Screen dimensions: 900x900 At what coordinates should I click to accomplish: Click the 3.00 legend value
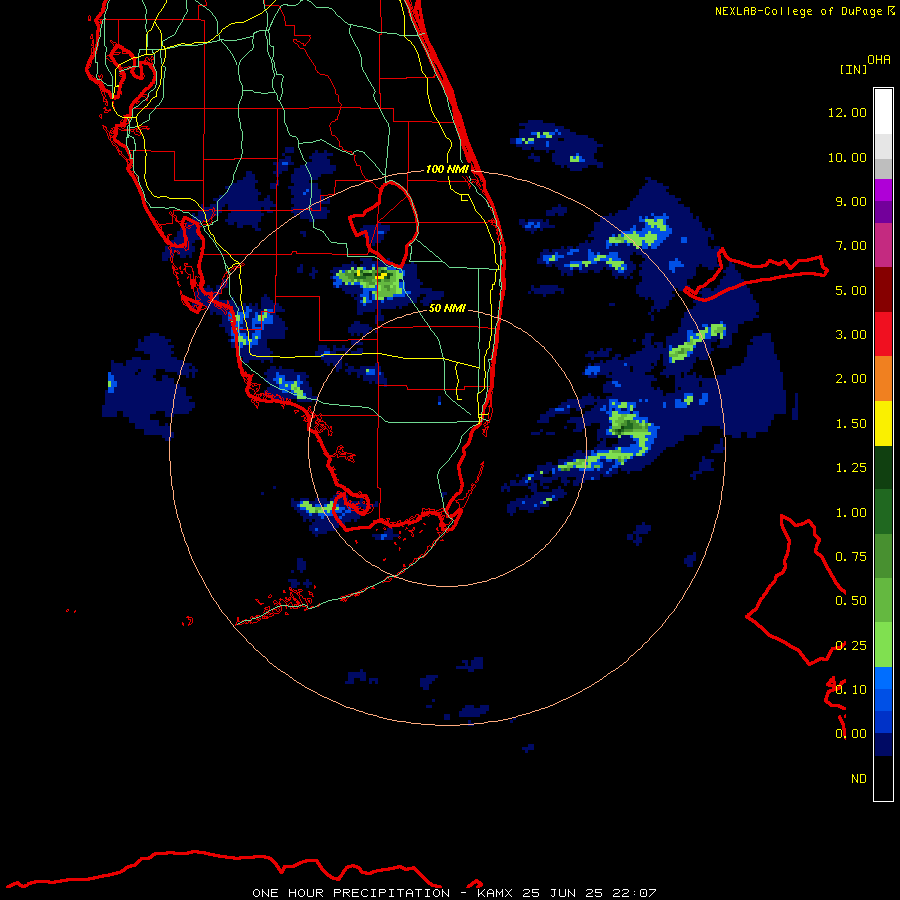(850, 335)
